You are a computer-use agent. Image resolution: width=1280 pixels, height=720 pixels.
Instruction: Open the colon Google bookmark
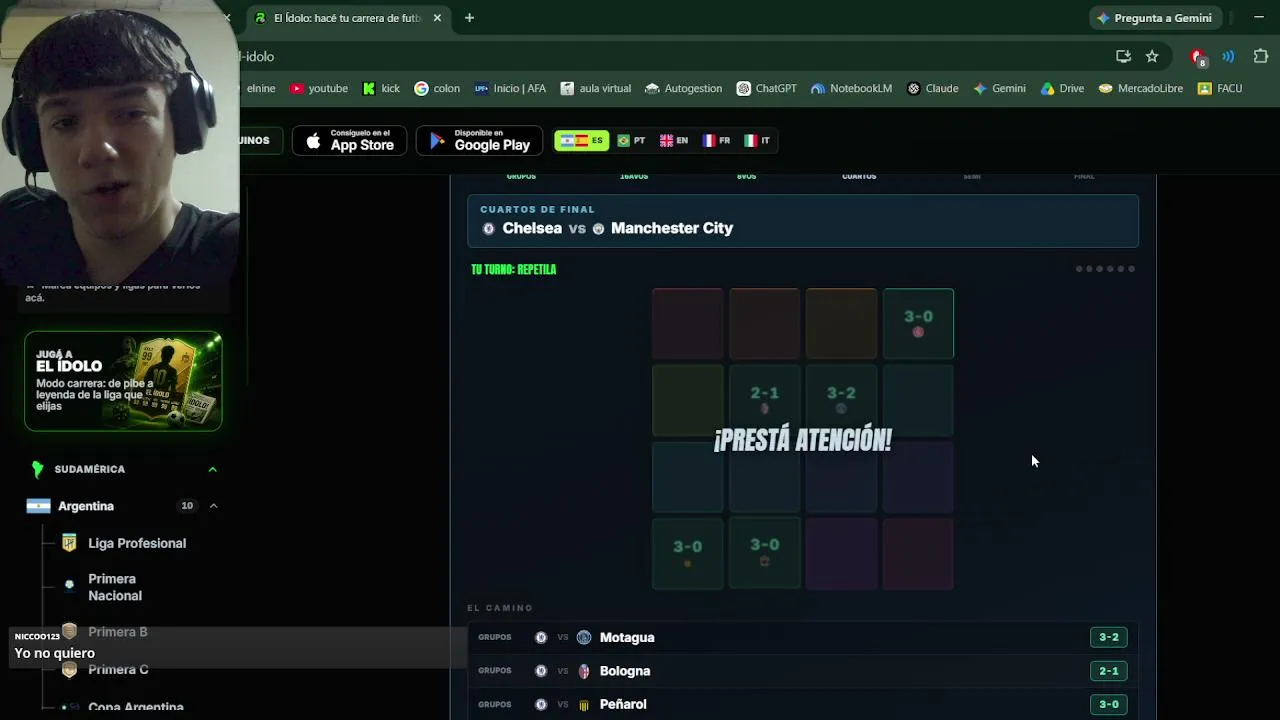tap(437, 88)
